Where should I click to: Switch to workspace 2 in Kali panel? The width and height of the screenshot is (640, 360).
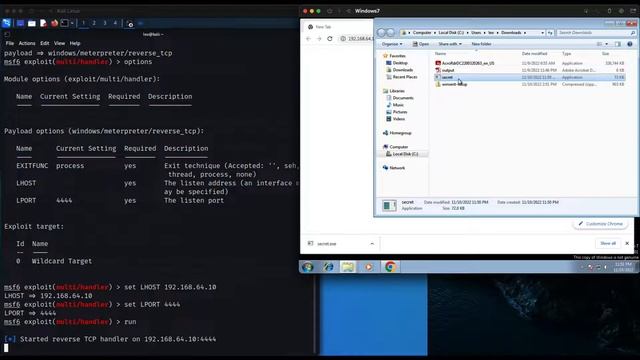coord(94,23)
